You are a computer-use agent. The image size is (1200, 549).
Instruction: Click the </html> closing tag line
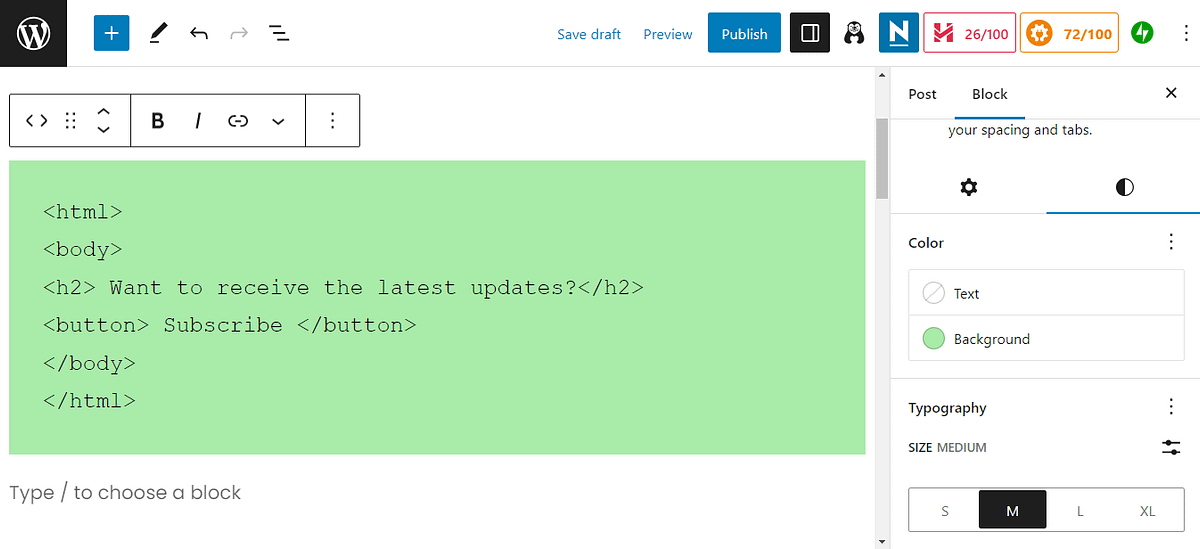tap(89, 401)
